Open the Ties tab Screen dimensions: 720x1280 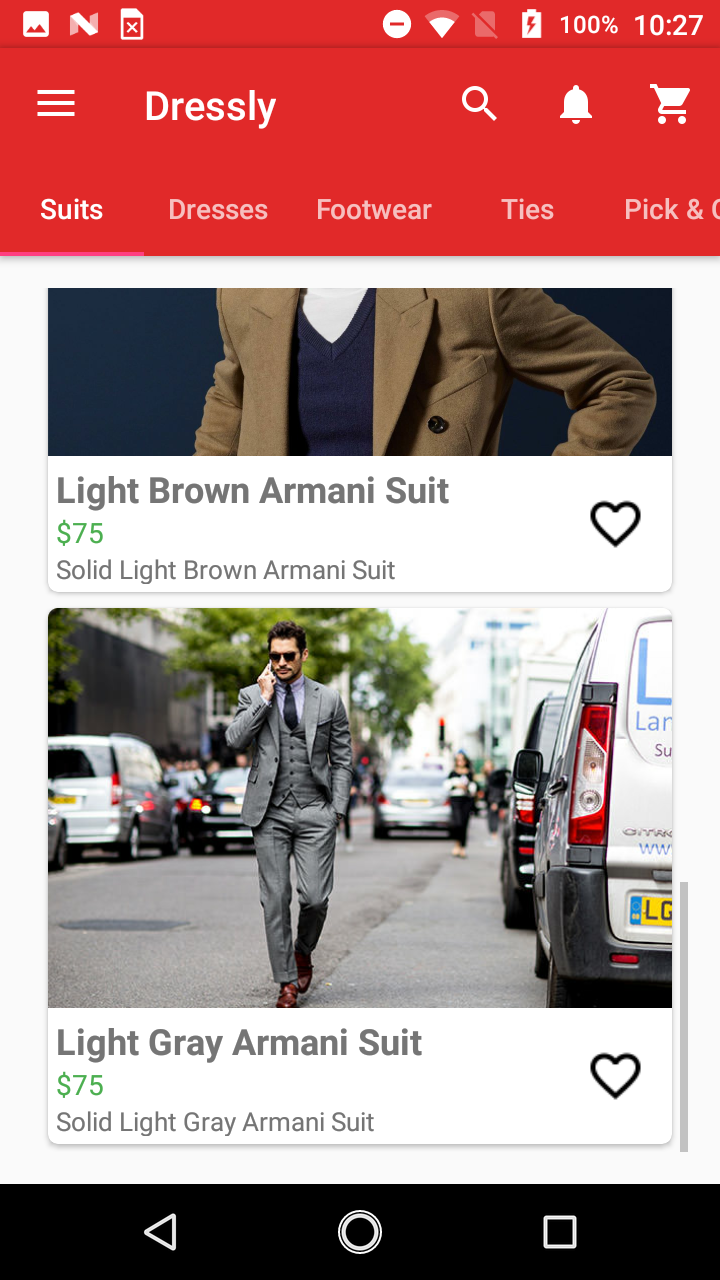527,209
